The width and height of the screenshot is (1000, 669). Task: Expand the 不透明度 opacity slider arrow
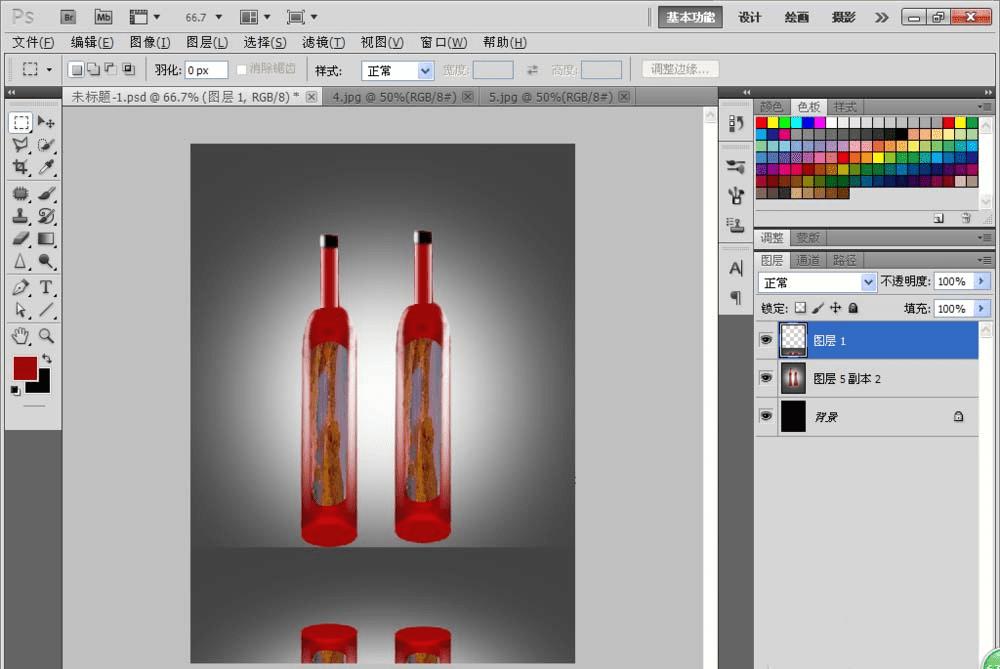[981, 282]
